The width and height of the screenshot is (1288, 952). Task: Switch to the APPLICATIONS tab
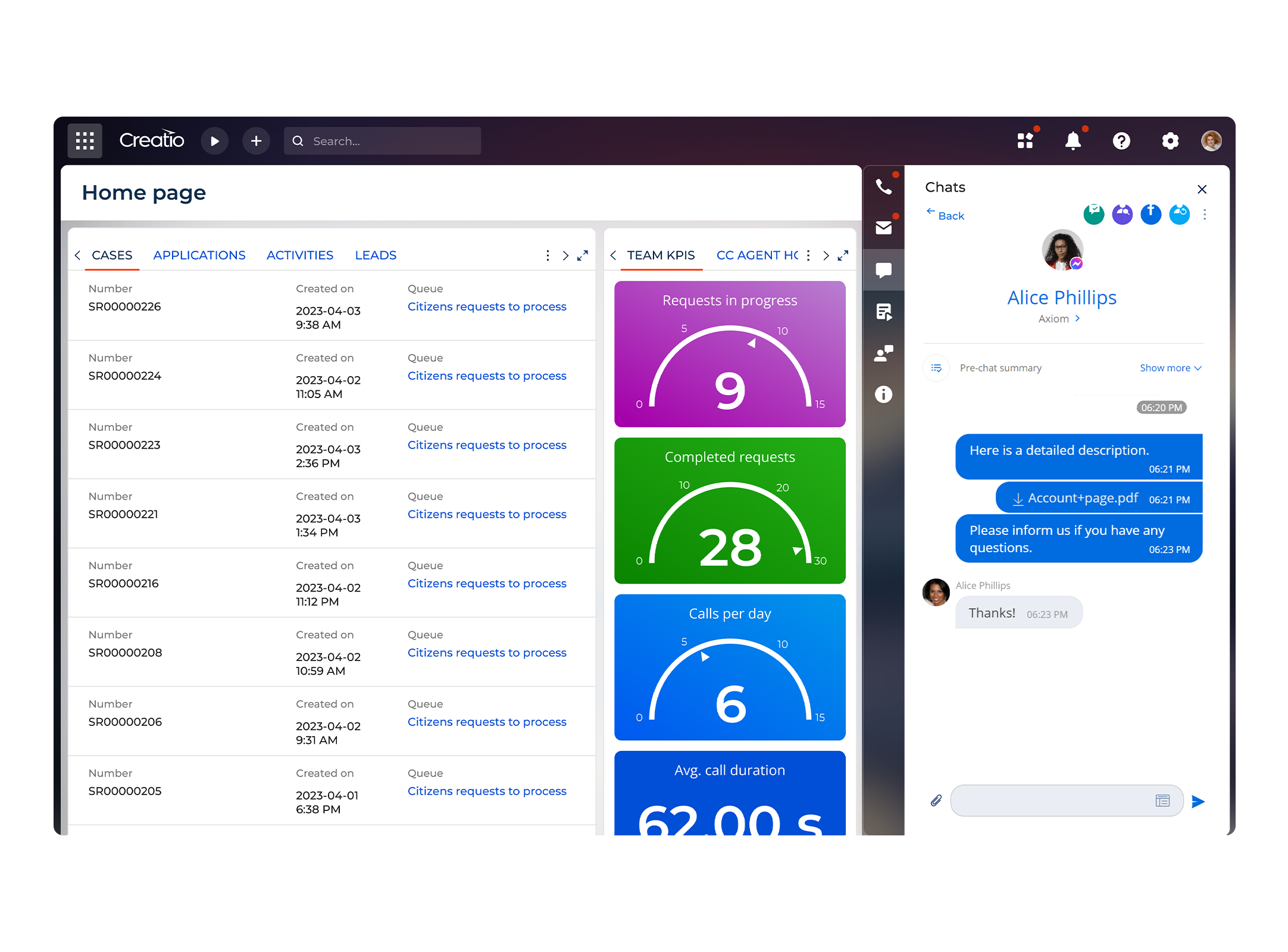199,255
